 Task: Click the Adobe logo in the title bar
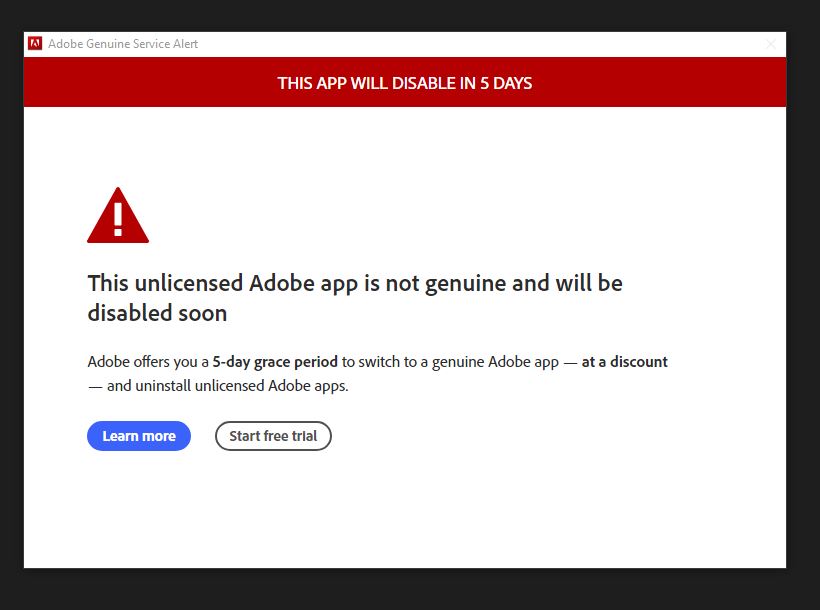pyautogui.click(x=35, y=43)
